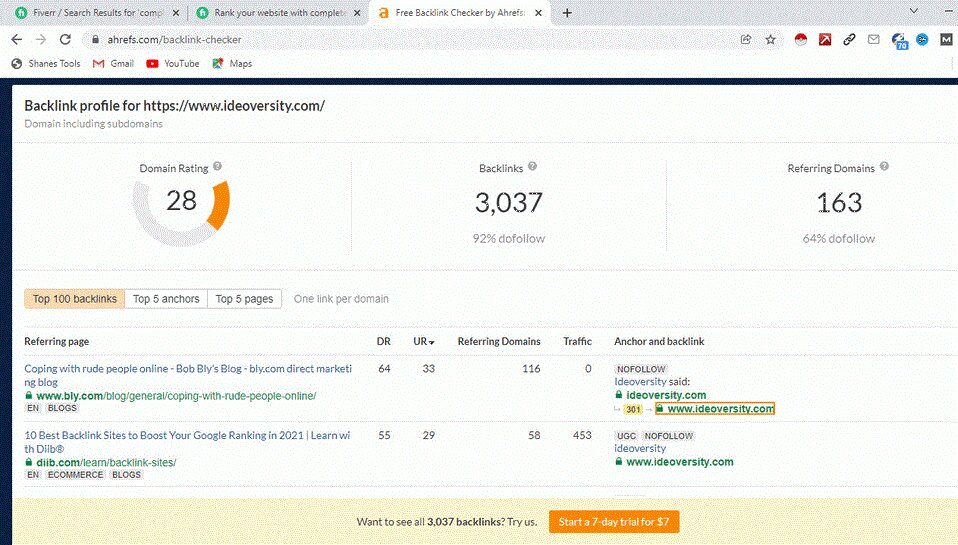Click the Domain Rating donut gauge
Image resolution: width=958 pixels, height=545 pixels.
pyautogui.click(x=182, y=202)
